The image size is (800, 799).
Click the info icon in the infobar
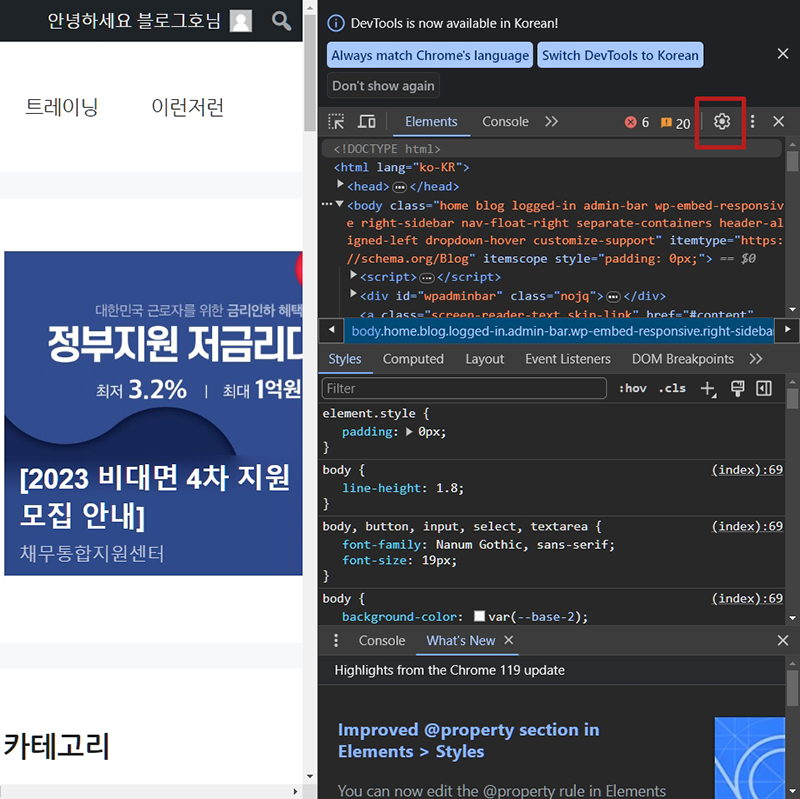tap(335, 23)
